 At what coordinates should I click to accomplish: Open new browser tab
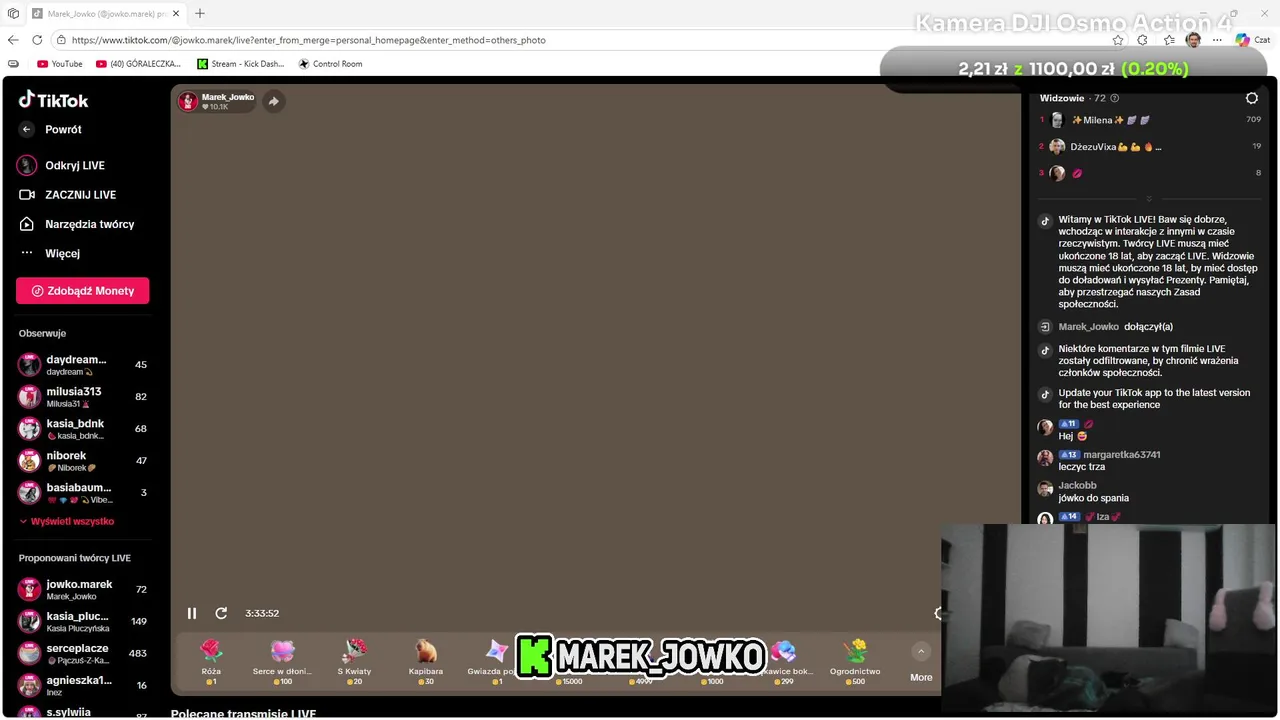pos(200,14)
